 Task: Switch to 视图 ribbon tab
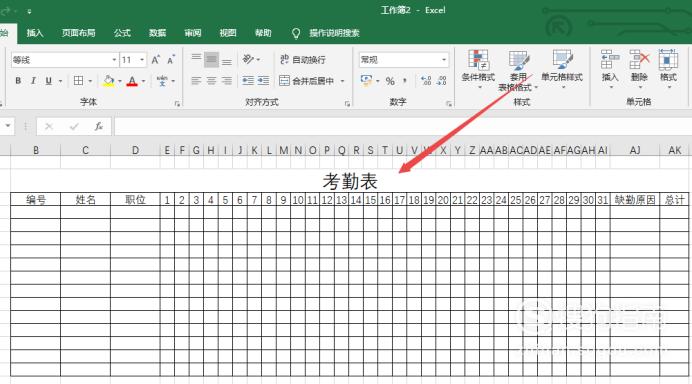tap(228, 33)
